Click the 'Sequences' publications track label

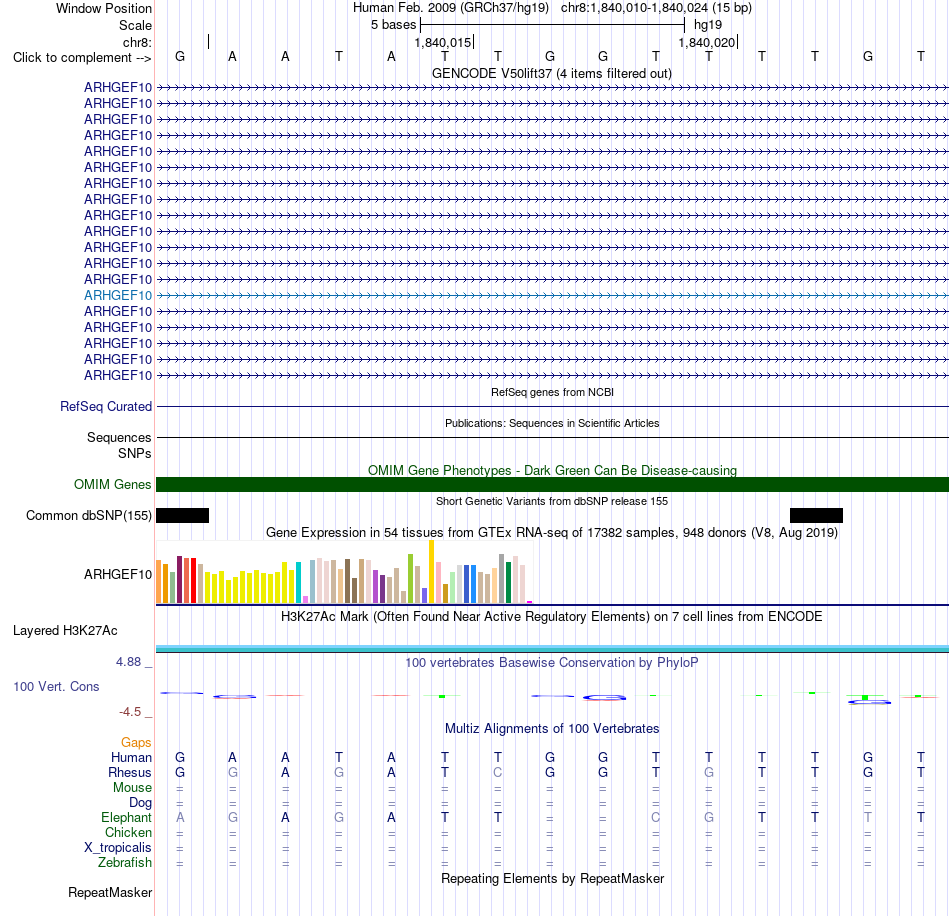[119, 437]
